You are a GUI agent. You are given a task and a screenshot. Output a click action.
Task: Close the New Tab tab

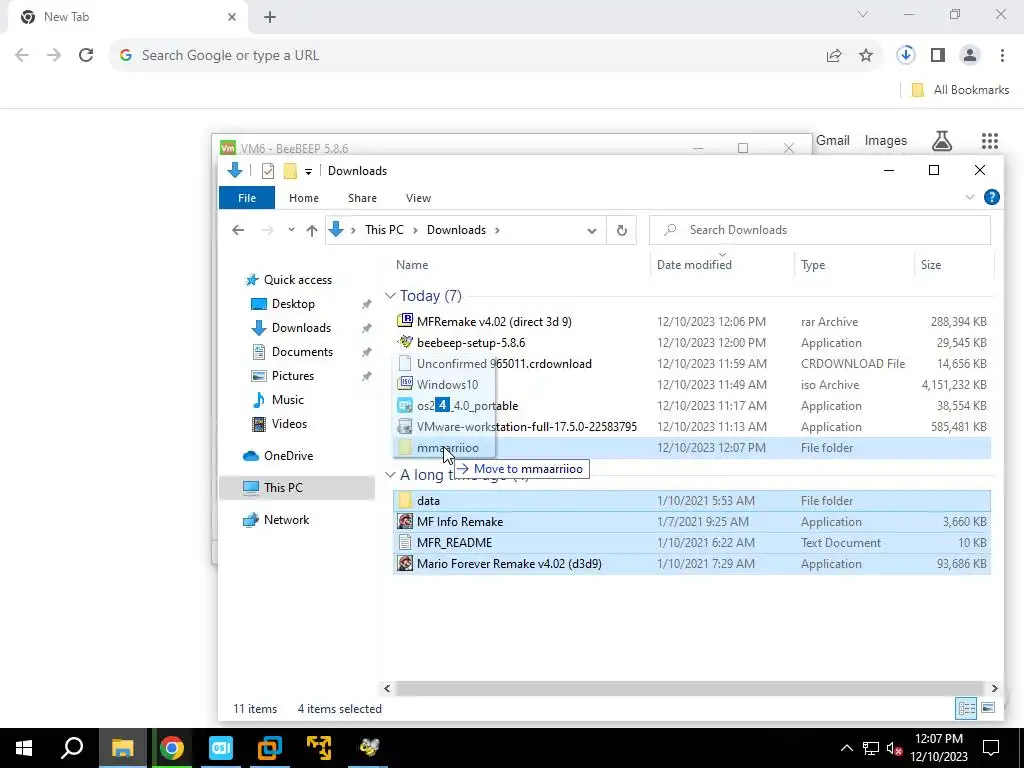point(232,17)
